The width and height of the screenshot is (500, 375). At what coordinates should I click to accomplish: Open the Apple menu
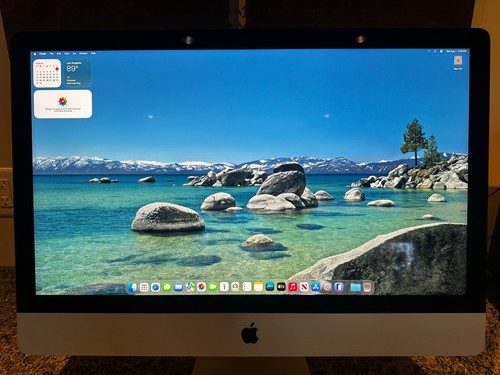(x=35, y=54)
